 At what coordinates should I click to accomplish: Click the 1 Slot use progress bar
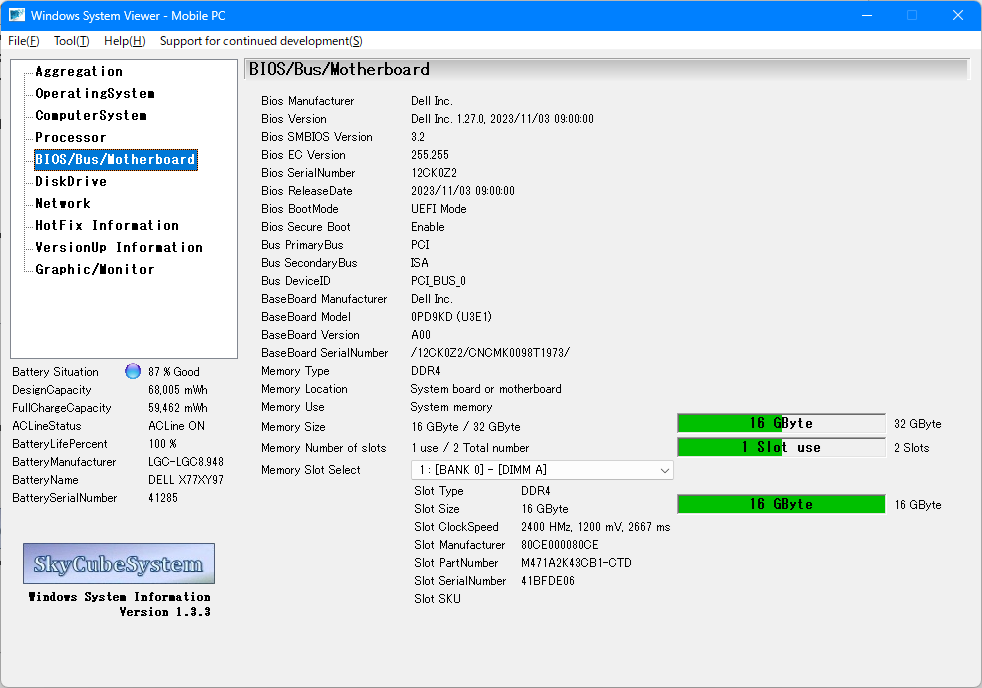pos(781,448)
